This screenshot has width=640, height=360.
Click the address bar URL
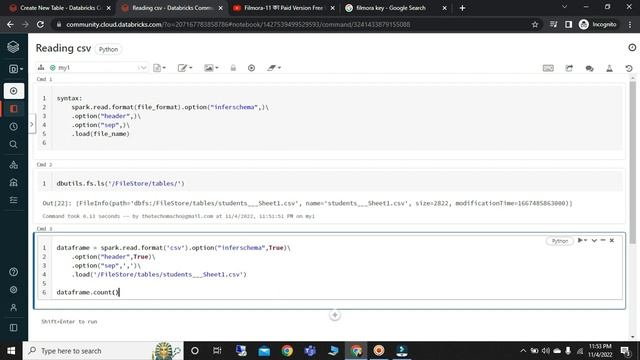pos(238,24)
